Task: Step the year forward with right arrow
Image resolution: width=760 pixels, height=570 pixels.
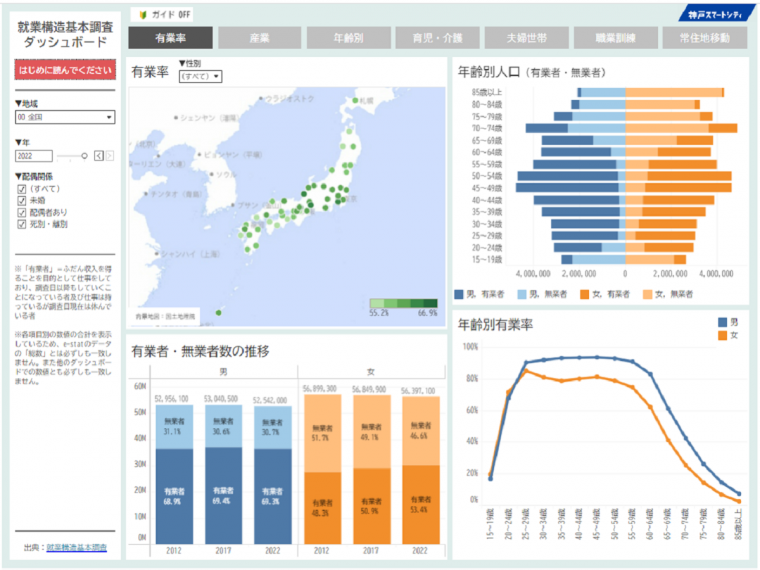Action: click(x=110, y=155)
